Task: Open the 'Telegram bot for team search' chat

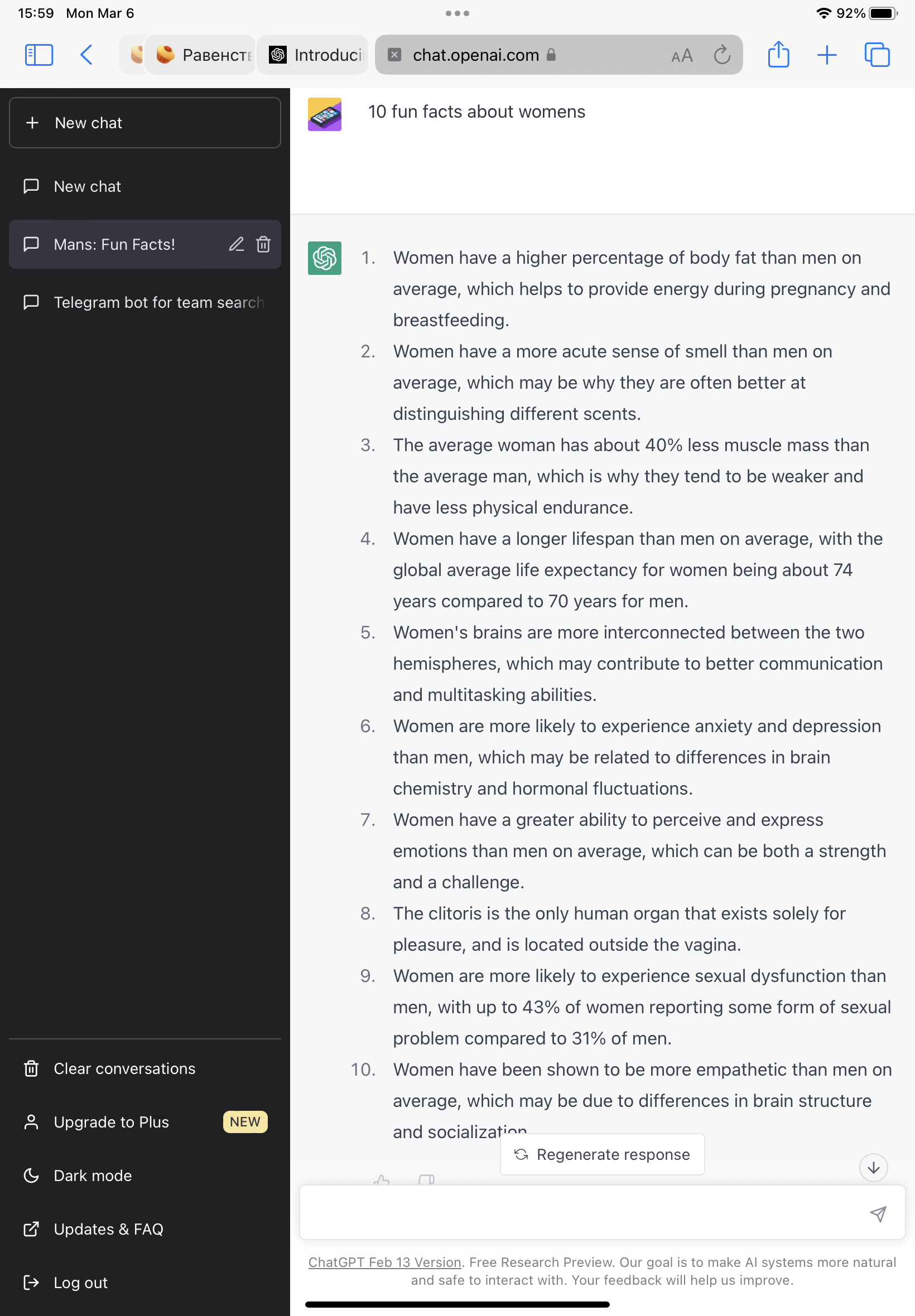Action: [x=158, y=302]
